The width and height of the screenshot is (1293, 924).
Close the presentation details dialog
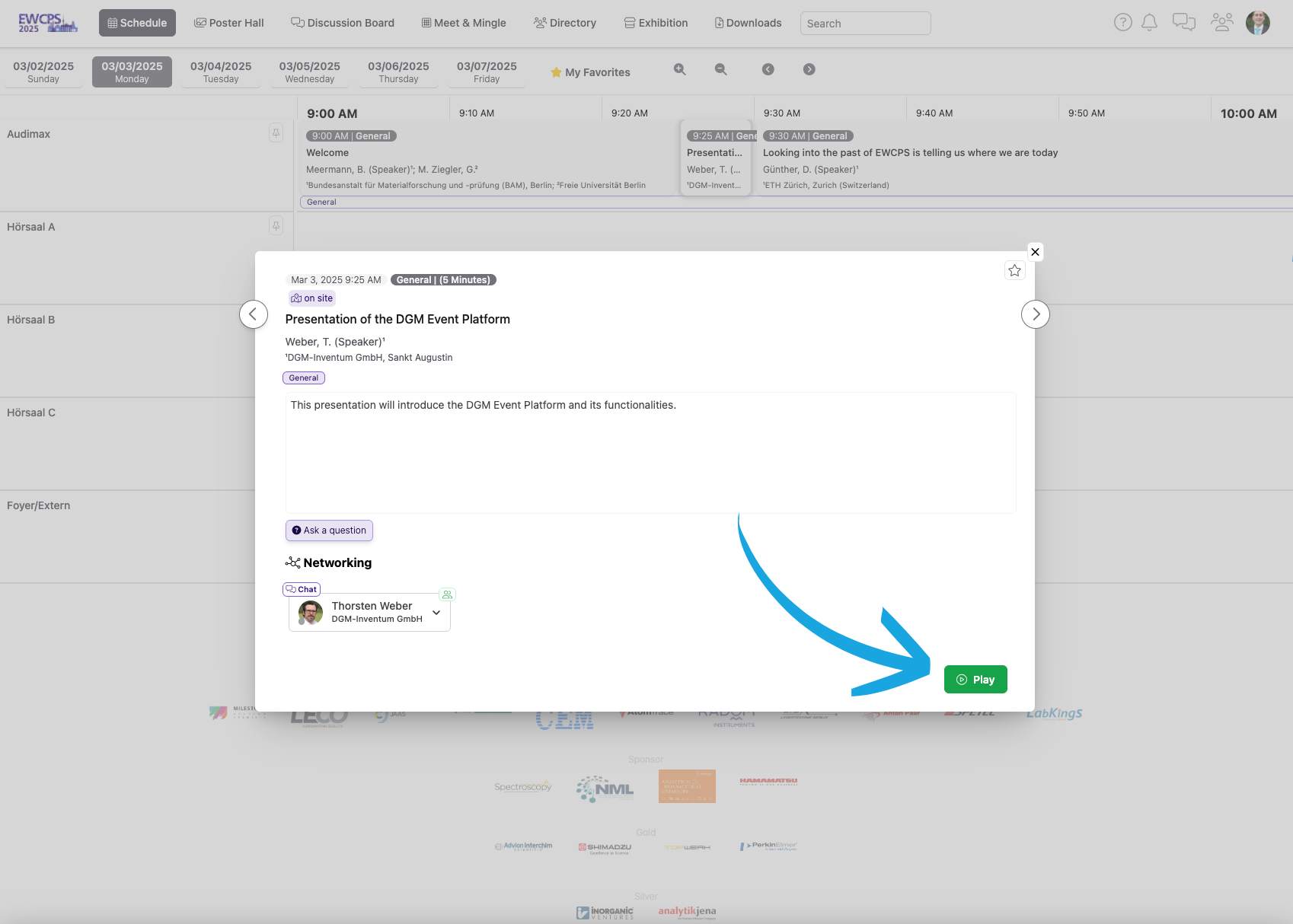click(x=1035, y=252)
